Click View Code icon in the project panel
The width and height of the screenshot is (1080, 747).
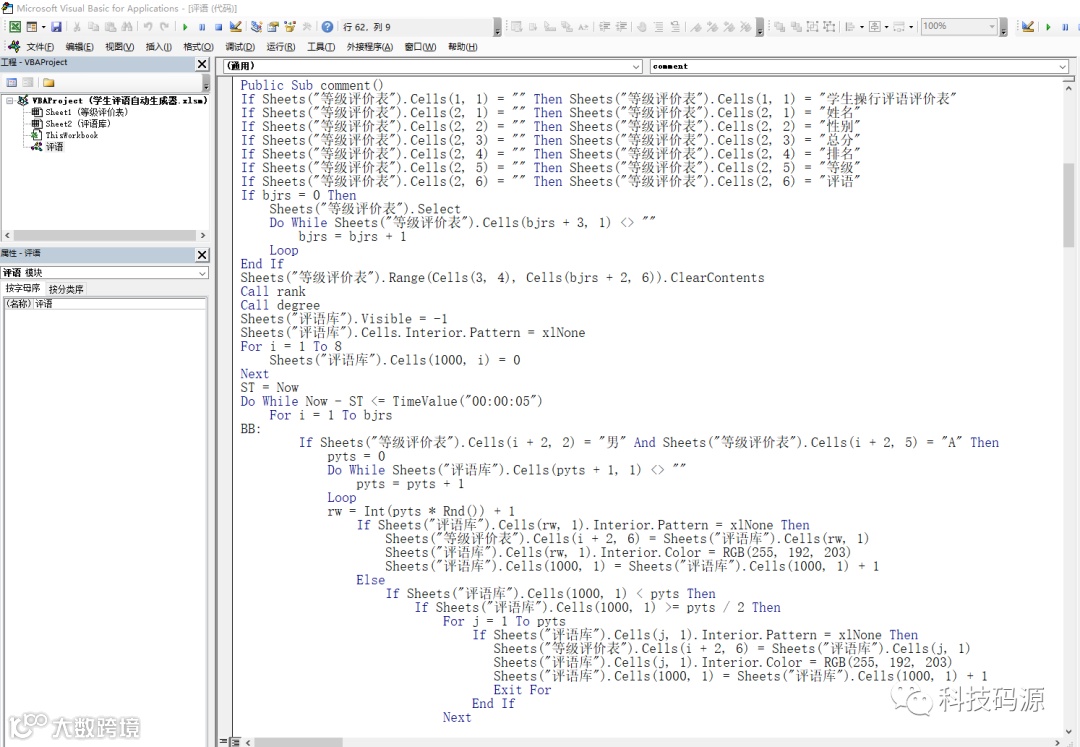12,83
